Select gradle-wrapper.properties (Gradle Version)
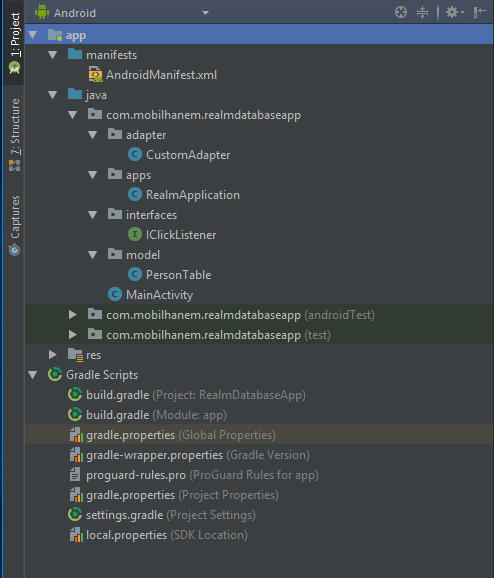This screenshot has height=578, width=494. pos(198,455)
